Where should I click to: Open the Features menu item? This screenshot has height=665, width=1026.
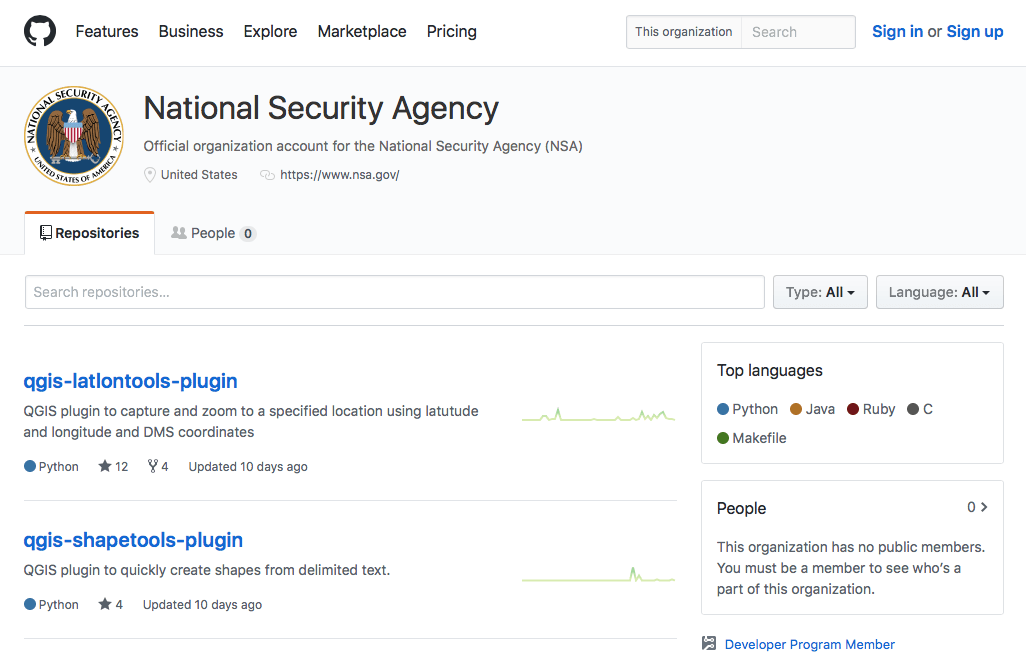click(107, 31)
